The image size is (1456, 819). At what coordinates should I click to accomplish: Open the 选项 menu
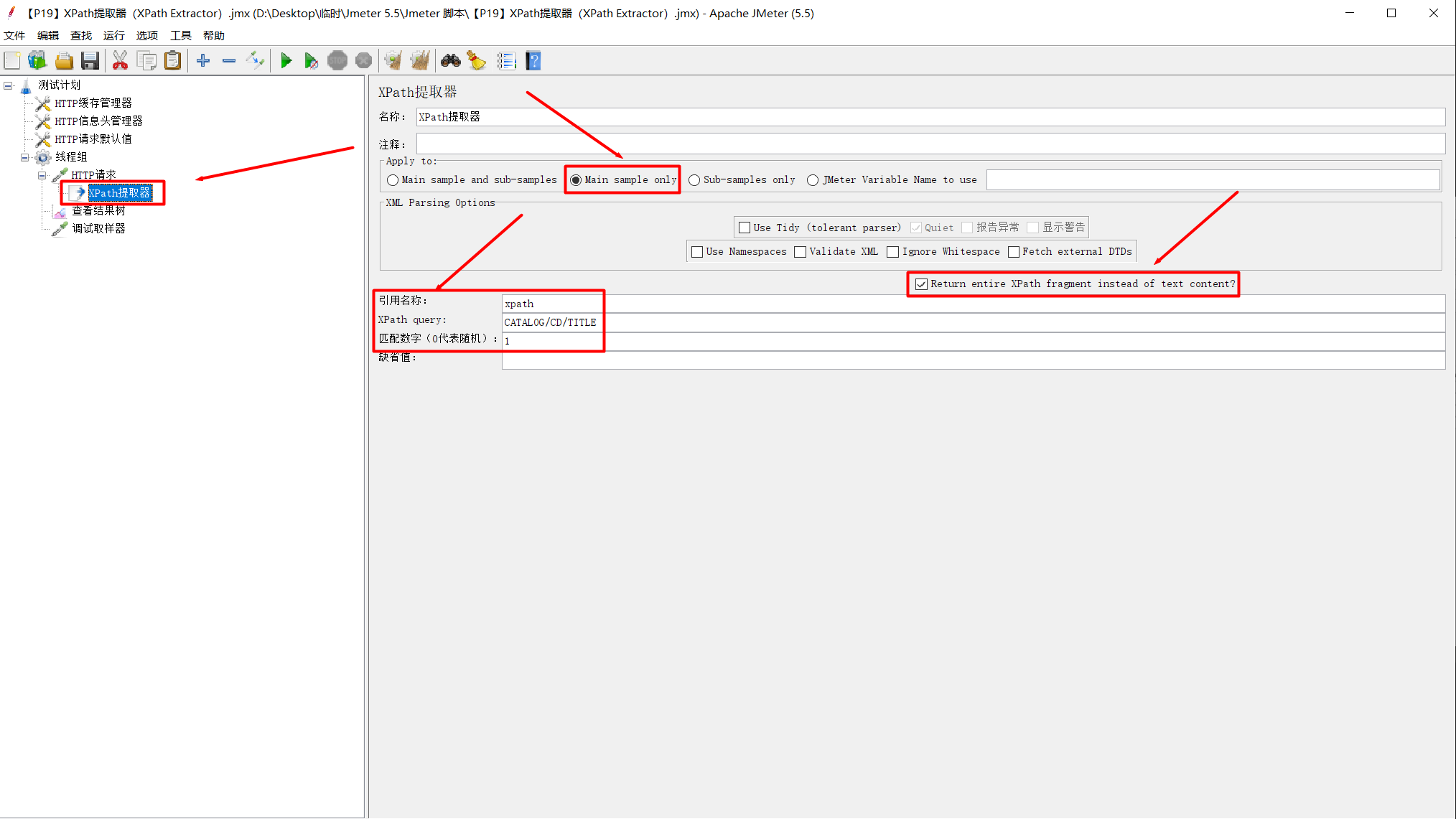click(x=146, y=35)
